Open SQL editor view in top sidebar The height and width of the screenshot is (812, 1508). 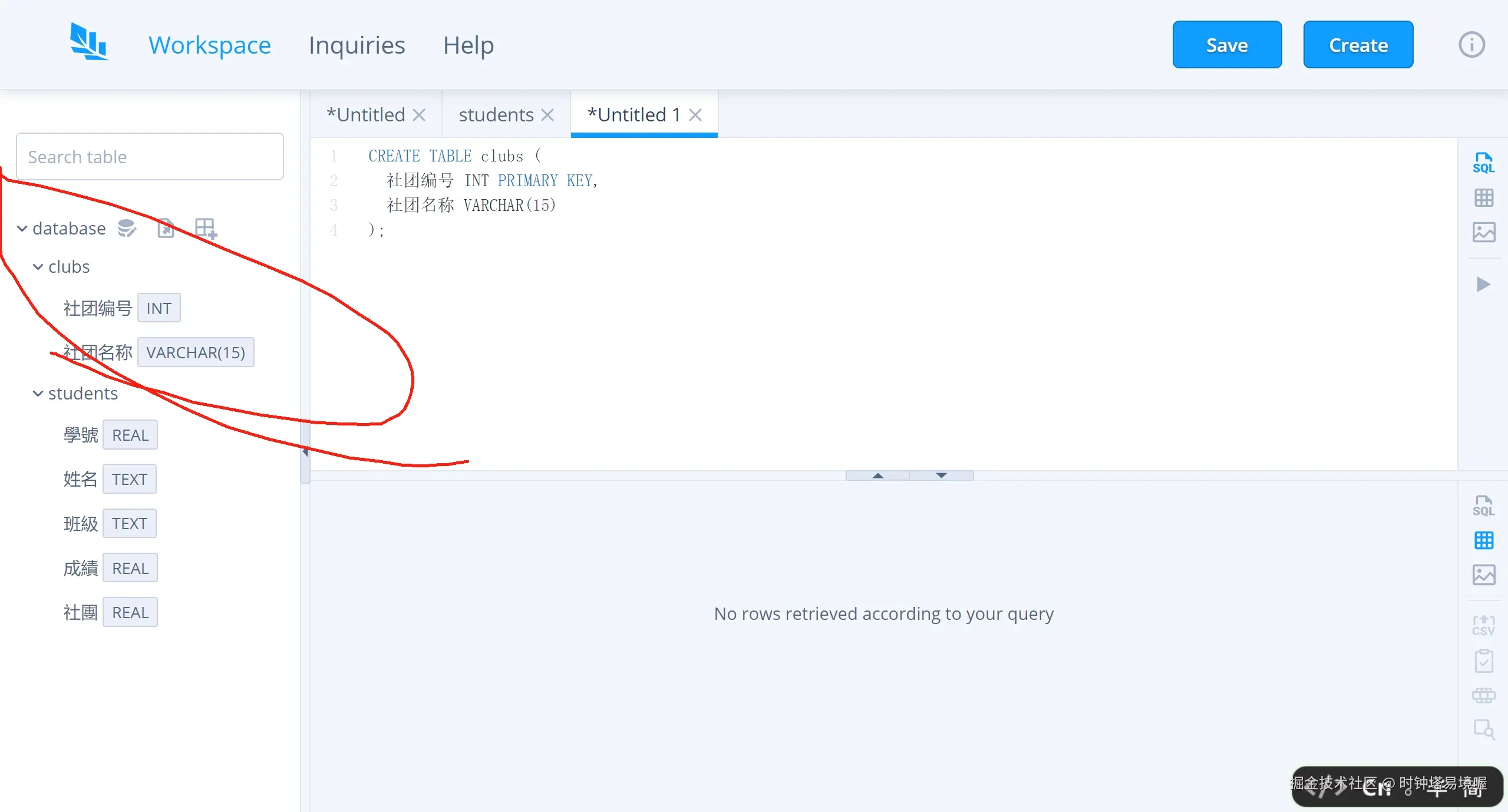(x=1483, y=163)
